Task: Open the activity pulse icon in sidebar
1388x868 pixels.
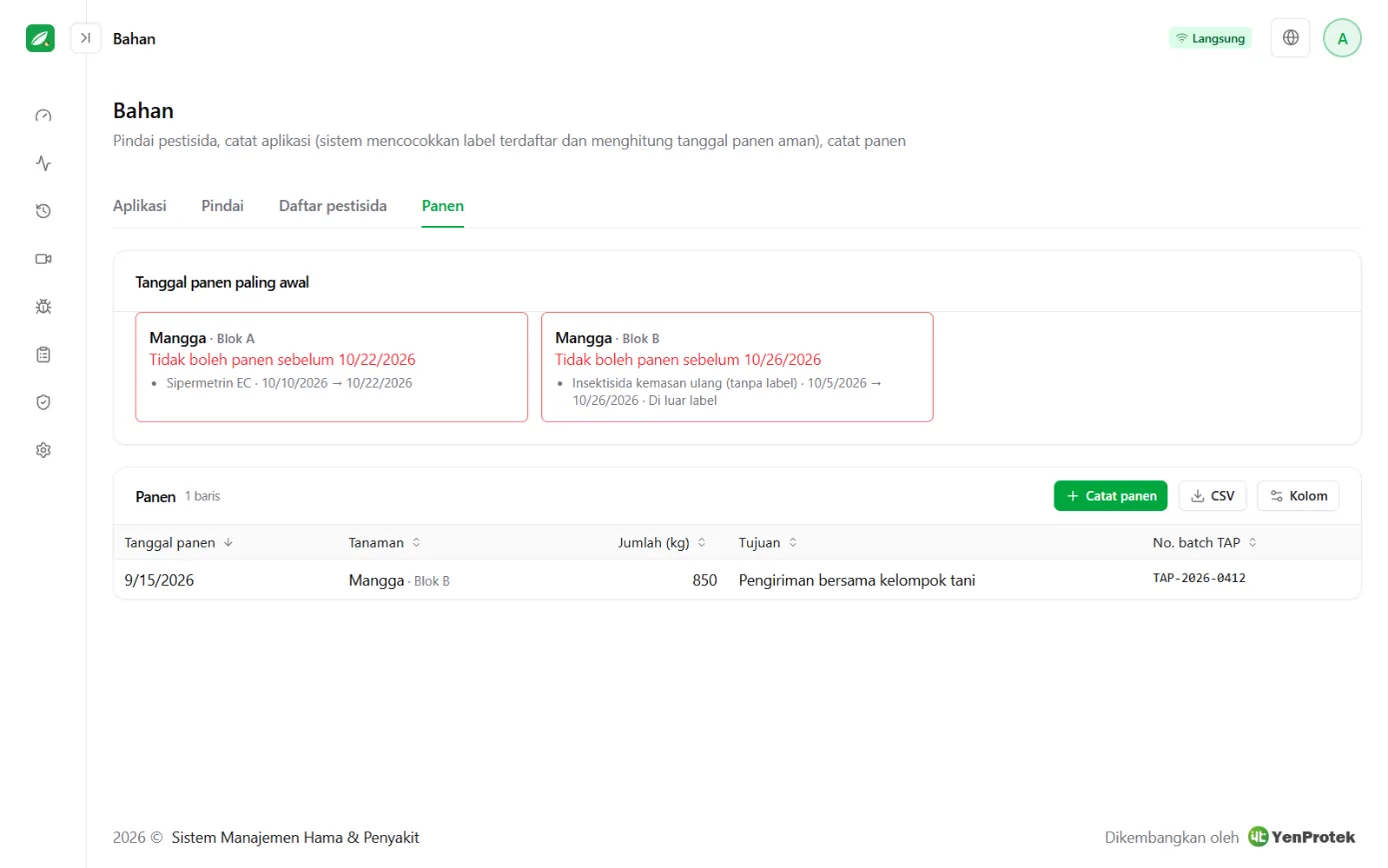Action: click(43, 163)
